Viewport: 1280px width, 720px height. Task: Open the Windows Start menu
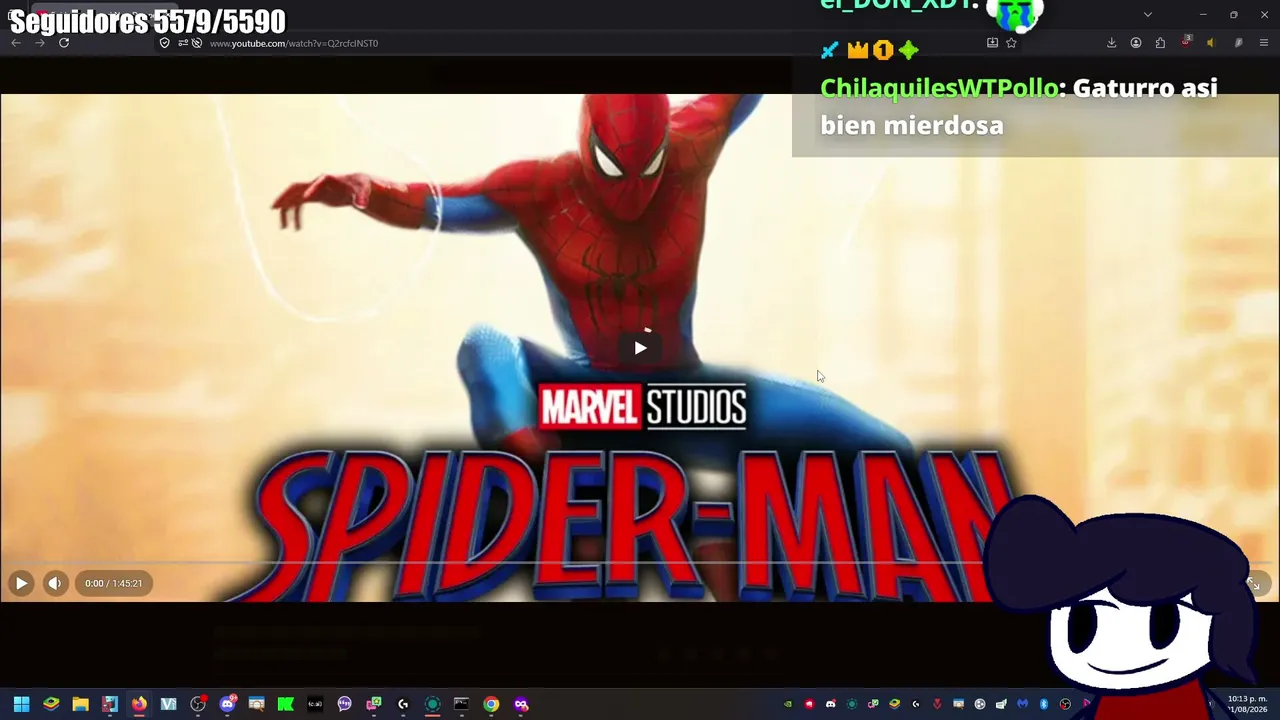[21, 704]
